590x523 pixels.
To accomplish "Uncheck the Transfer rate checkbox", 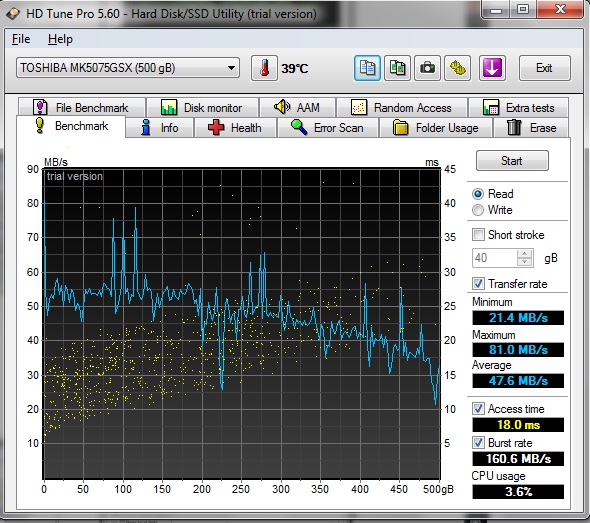I will pos(478,284).
